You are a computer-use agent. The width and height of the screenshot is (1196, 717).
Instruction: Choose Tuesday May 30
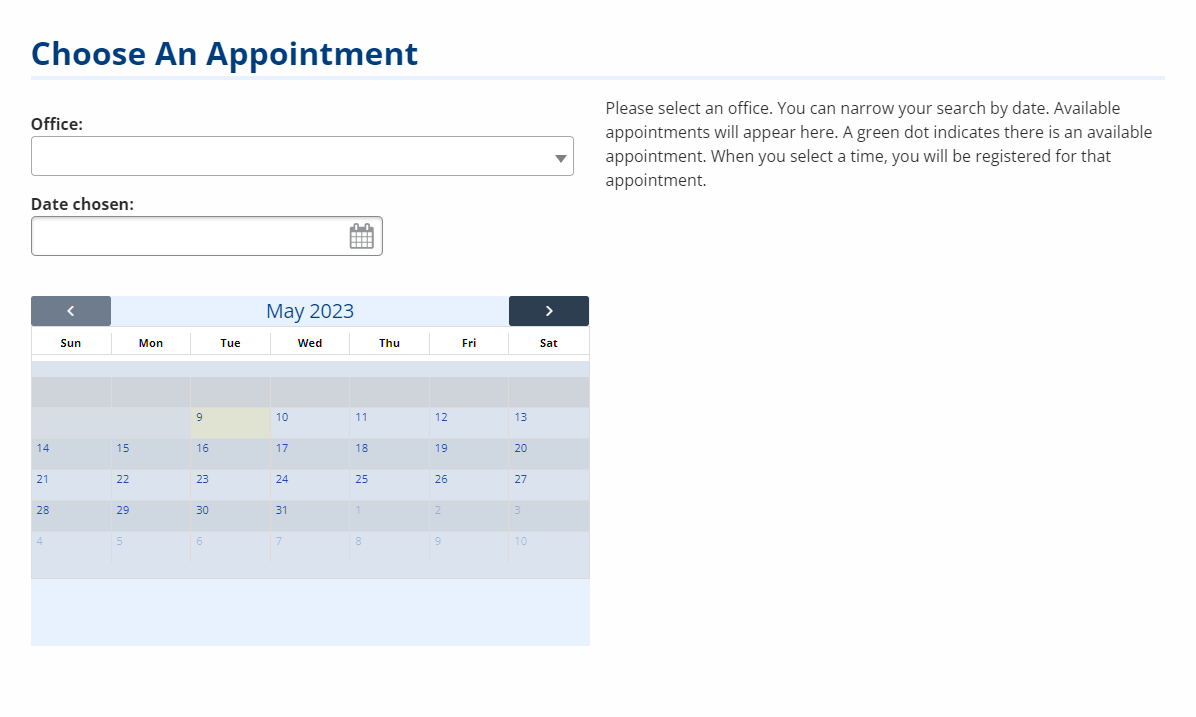pyautogui.click(x=230, y=516)
